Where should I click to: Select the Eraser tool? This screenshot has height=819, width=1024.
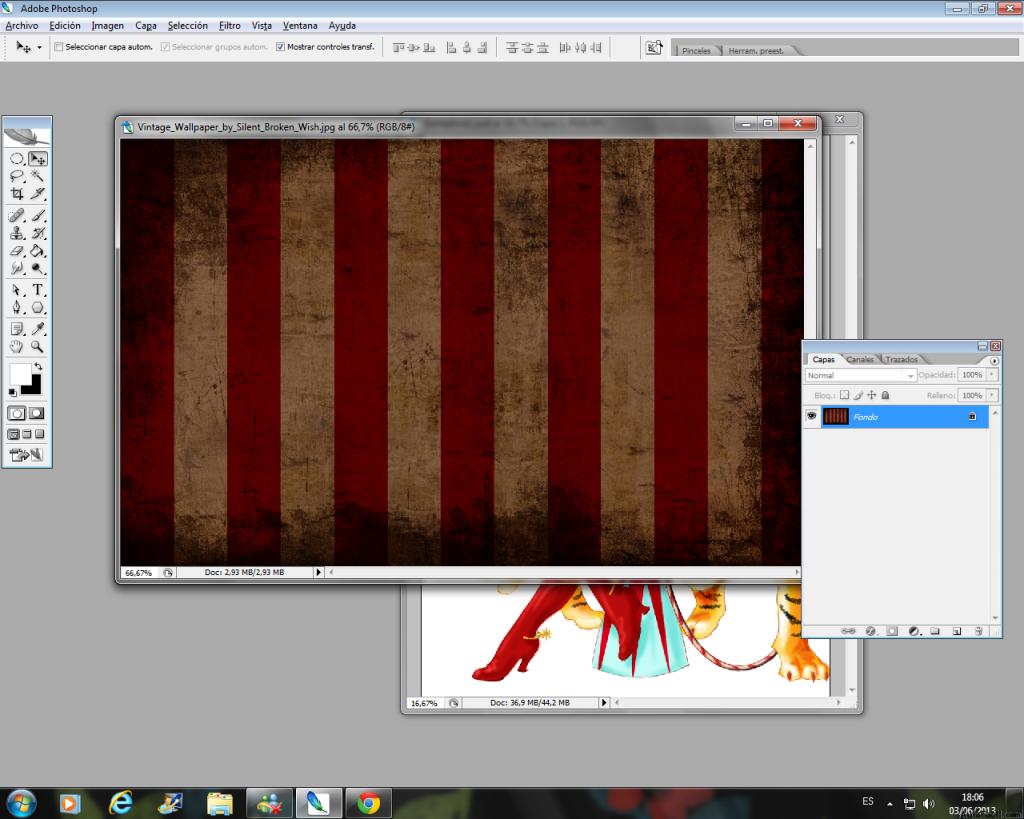coord(17,251)
